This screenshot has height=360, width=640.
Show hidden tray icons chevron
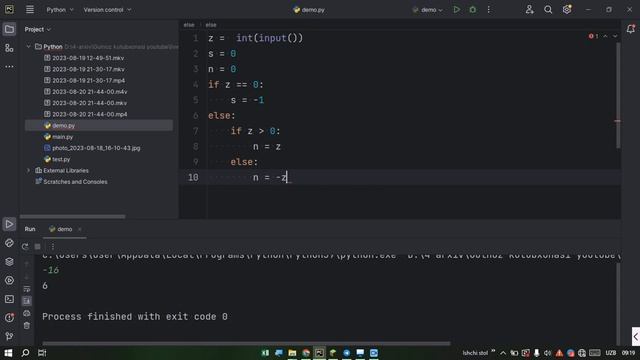503,353
